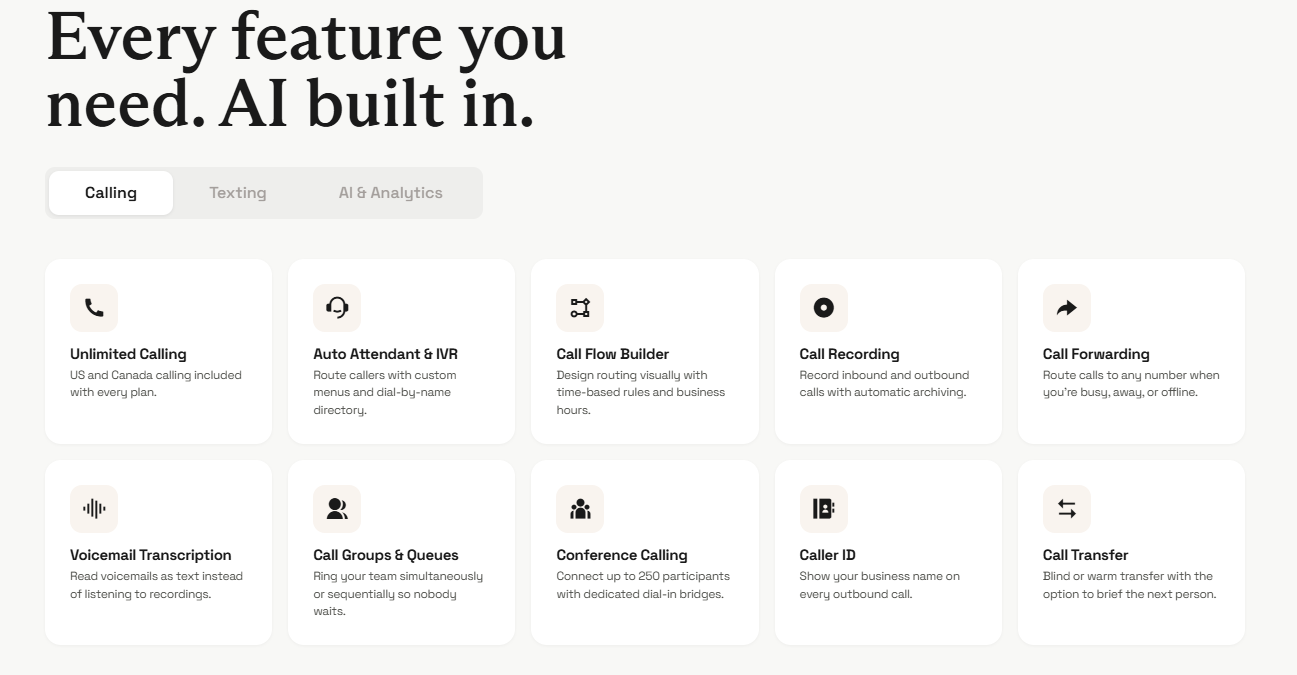Click "Design routing visually" description text

point(641,393)
